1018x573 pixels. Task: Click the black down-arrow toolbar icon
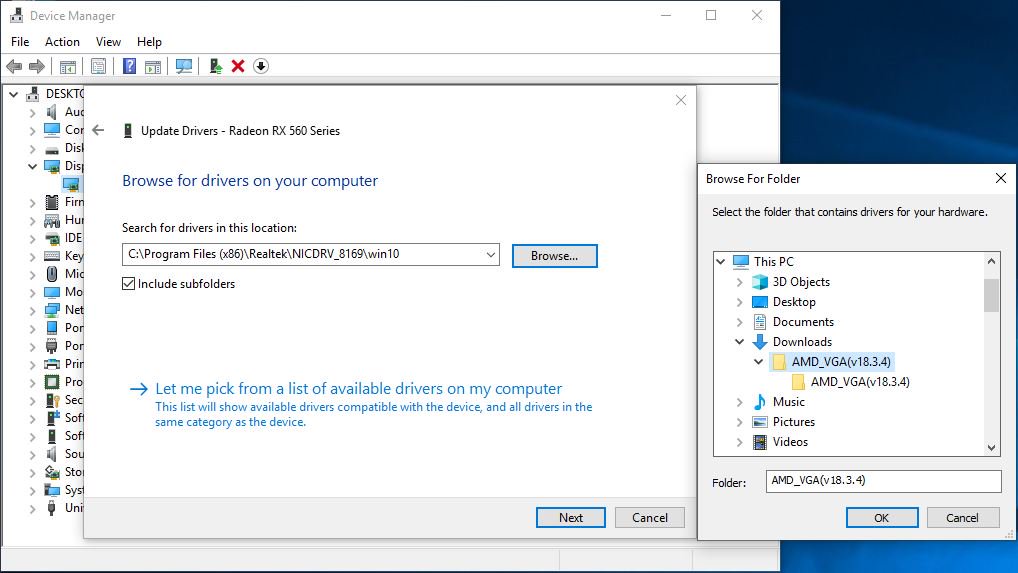[x=261, y=66]
